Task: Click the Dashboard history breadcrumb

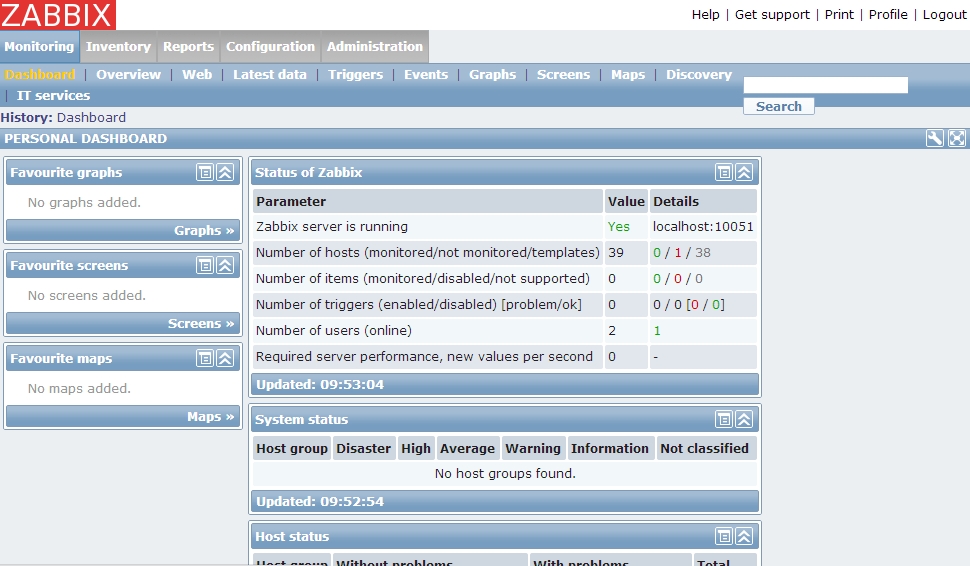Action: 92,118
